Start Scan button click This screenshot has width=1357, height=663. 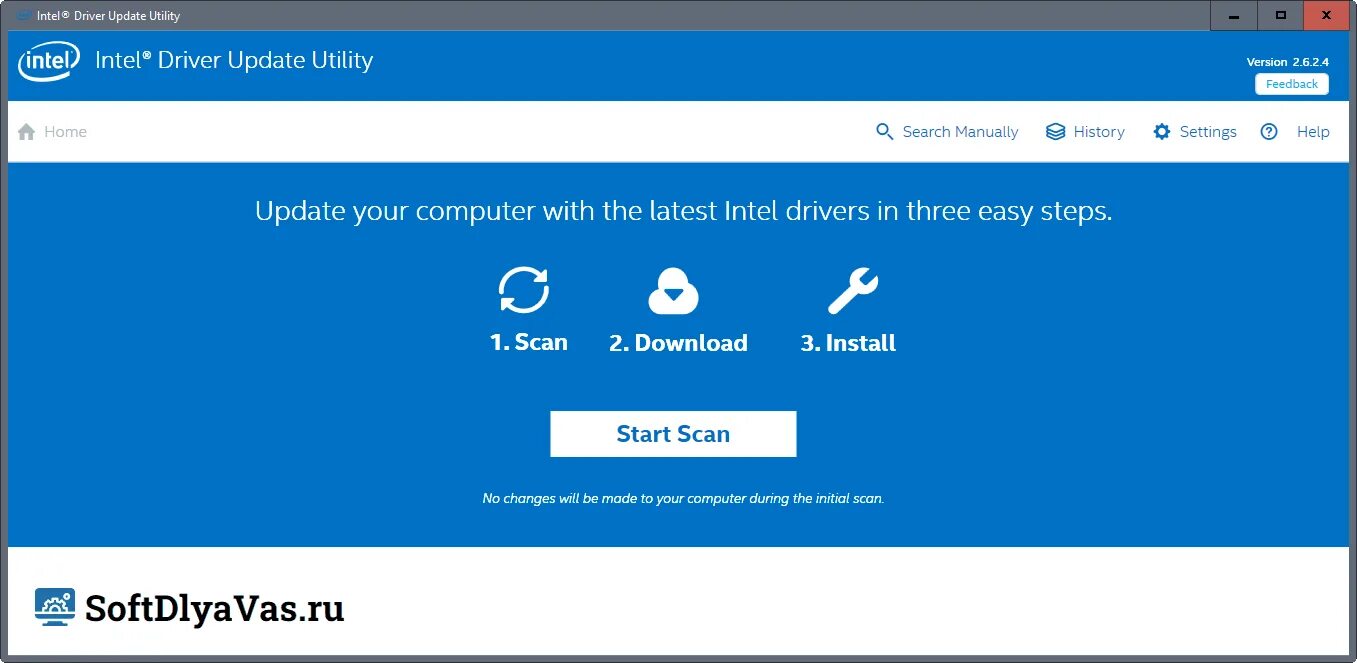pyautogui.click(x=673, y=434)
